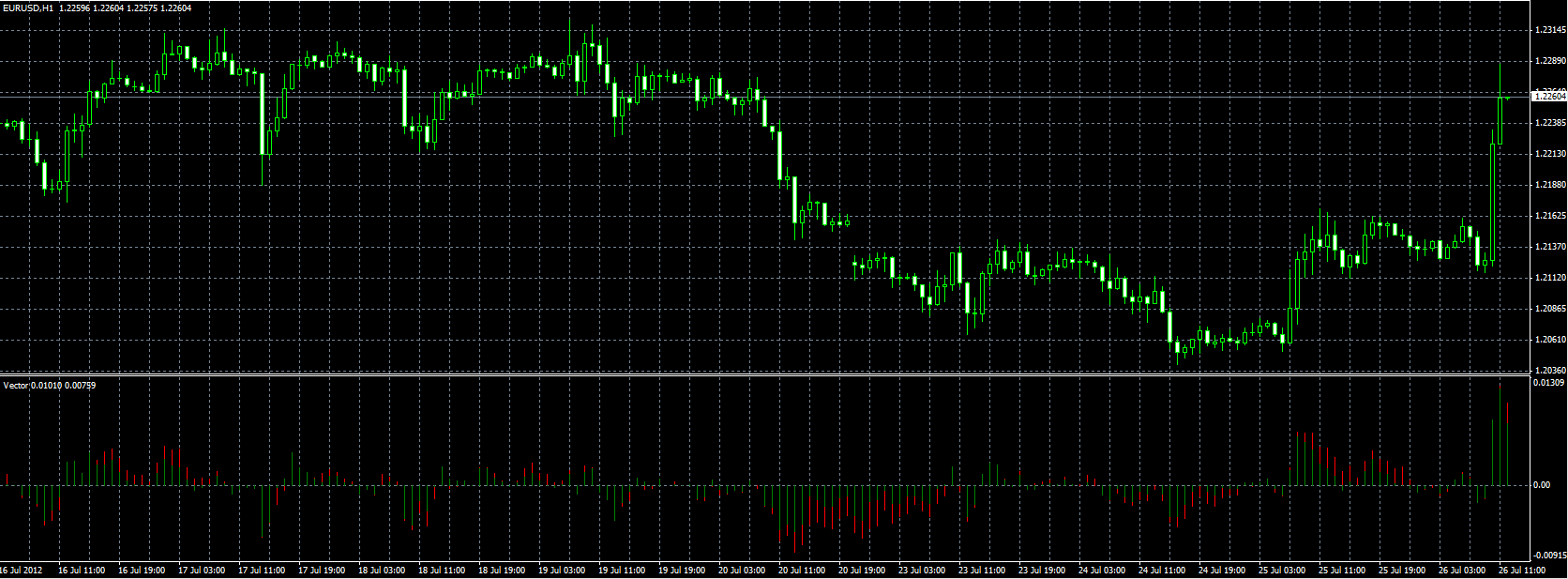Click the 23 Jul 19:00 time label
The height and width of the screenshot is (579, 1568).
click(1042, 570)
